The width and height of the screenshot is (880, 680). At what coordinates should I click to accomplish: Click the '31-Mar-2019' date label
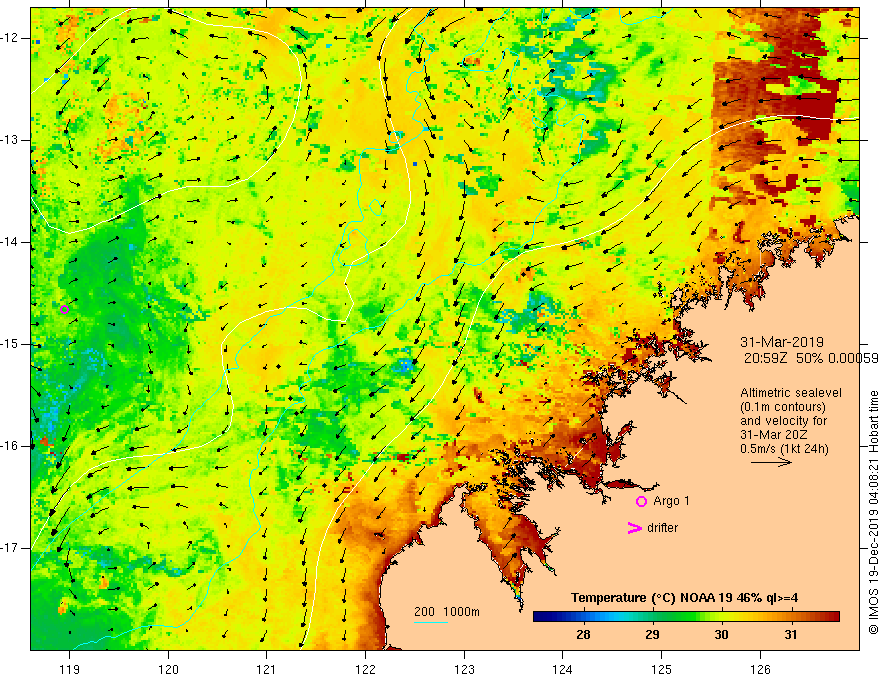(782, 342)
